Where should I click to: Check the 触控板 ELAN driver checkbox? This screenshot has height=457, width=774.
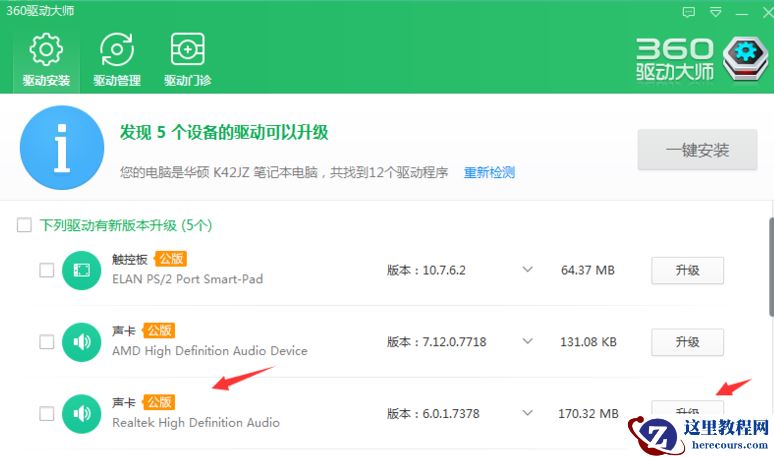(x=46, y=270)
